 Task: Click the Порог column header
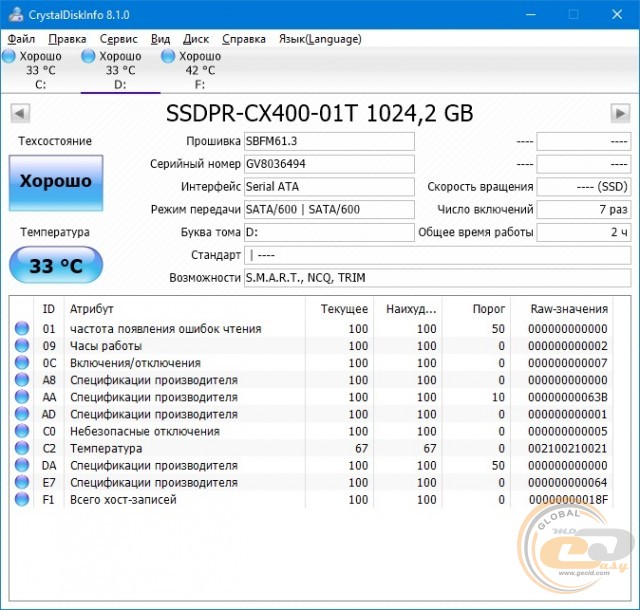click(x=476, y=309)
